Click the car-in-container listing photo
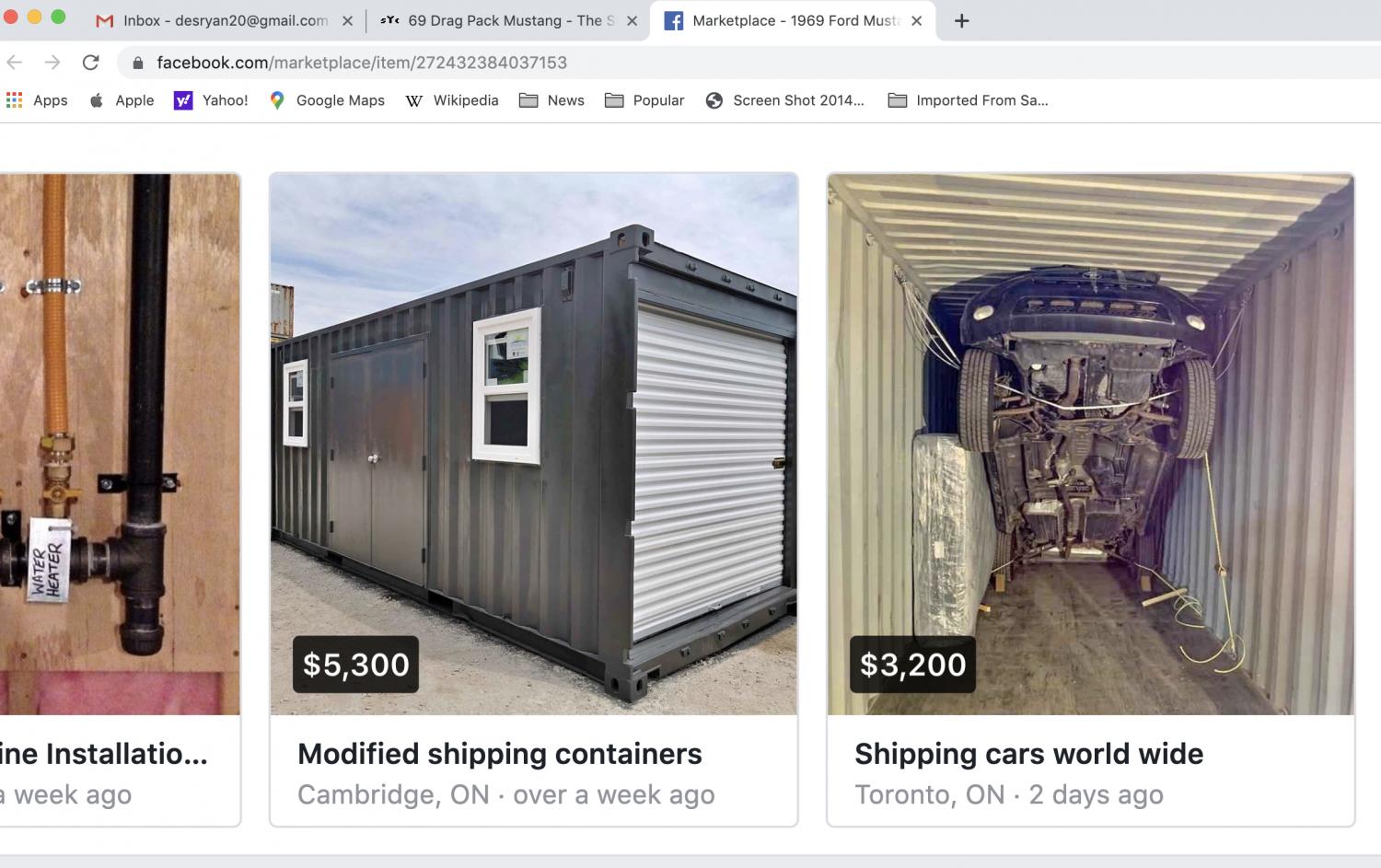The image size is (1381, 868). 1090,444
